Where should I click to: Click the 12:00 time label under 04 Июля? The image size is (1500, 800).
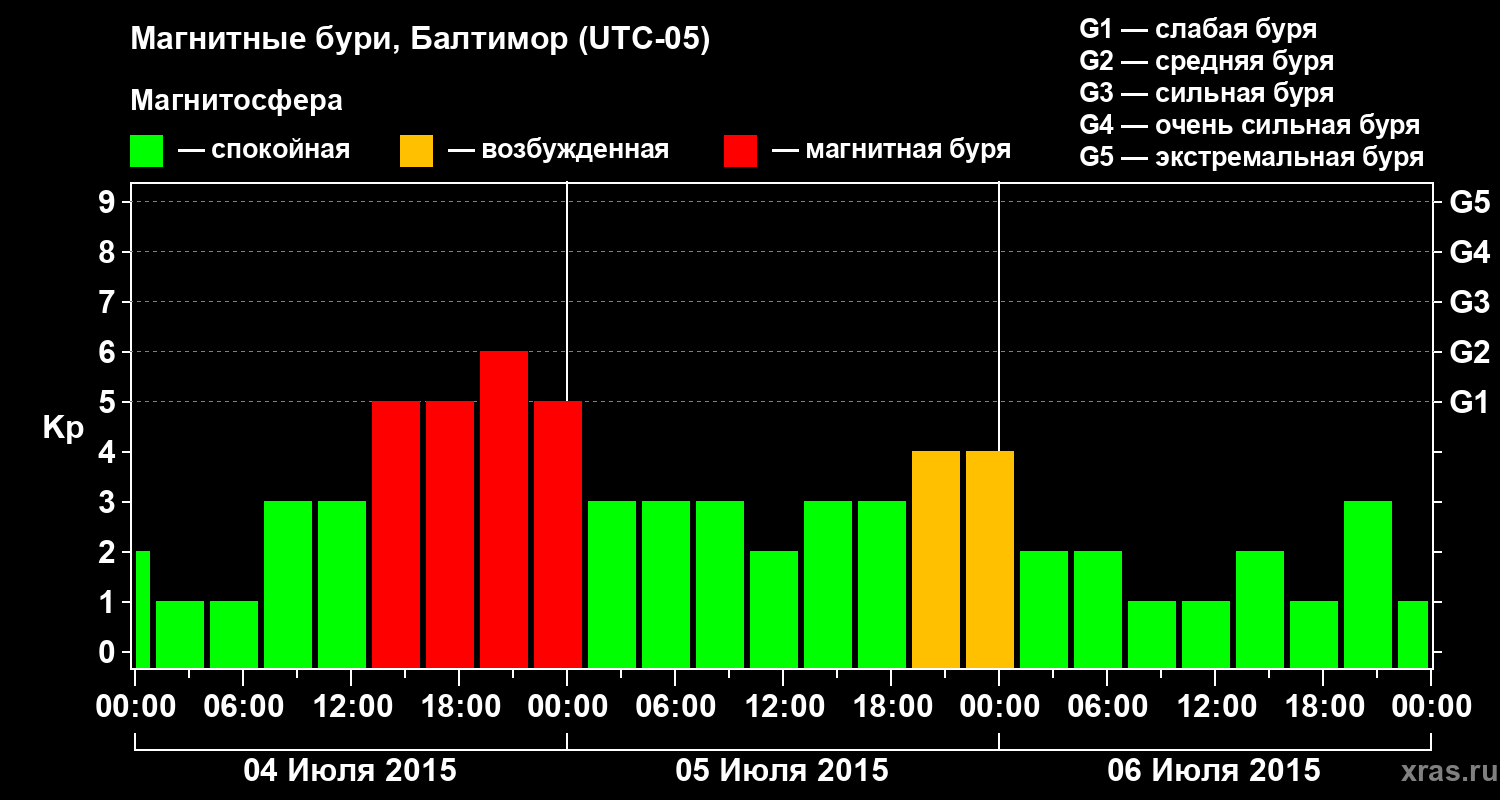[x=351, y=707]
